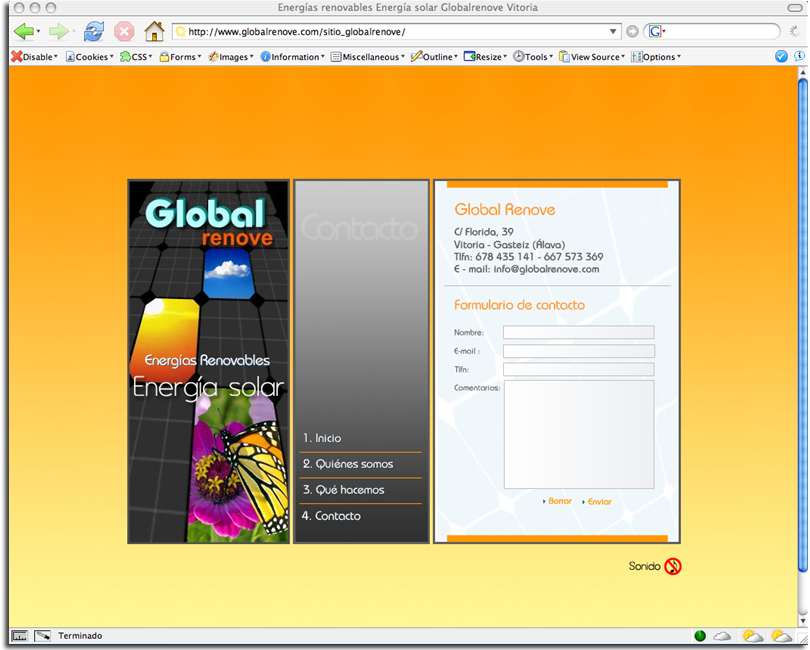Click the 'Terminado' status text
This screenshot has width=810, height=650.
pyautogui.click(x=80, y=636)
